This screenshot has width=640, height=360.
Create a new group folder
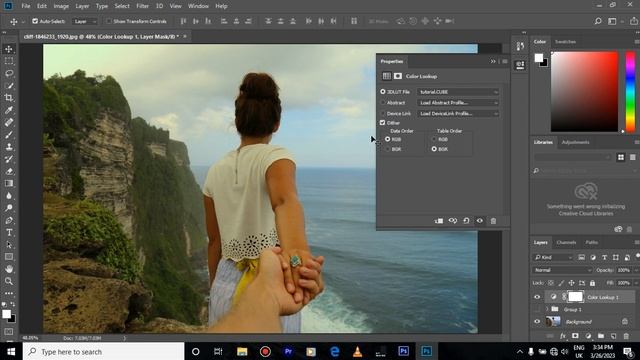click(x=601, y=336)
